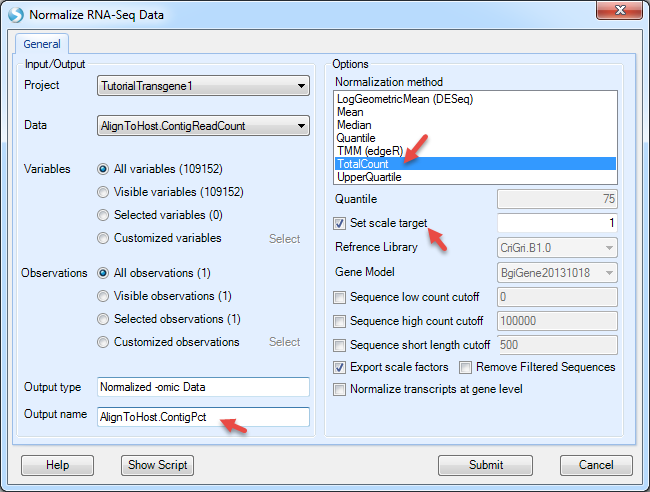
Task: Close the Normalize RNA-Seq Data dialog
Action: [619, 10]
